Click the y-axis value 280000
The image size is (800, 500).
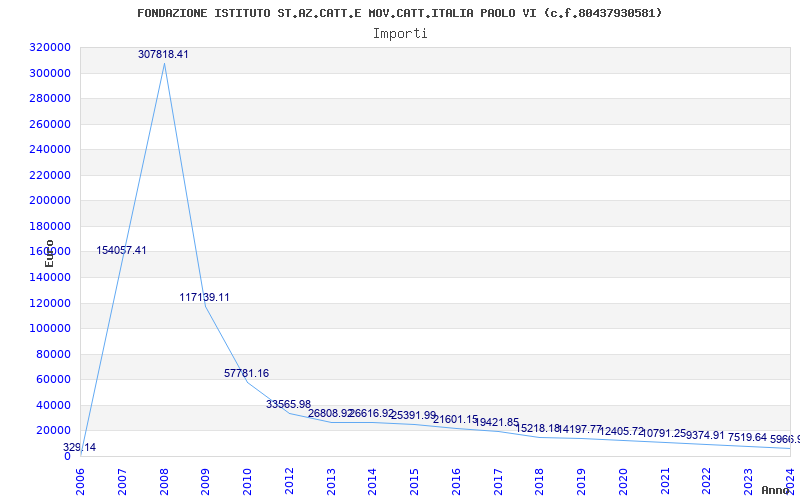50,98
